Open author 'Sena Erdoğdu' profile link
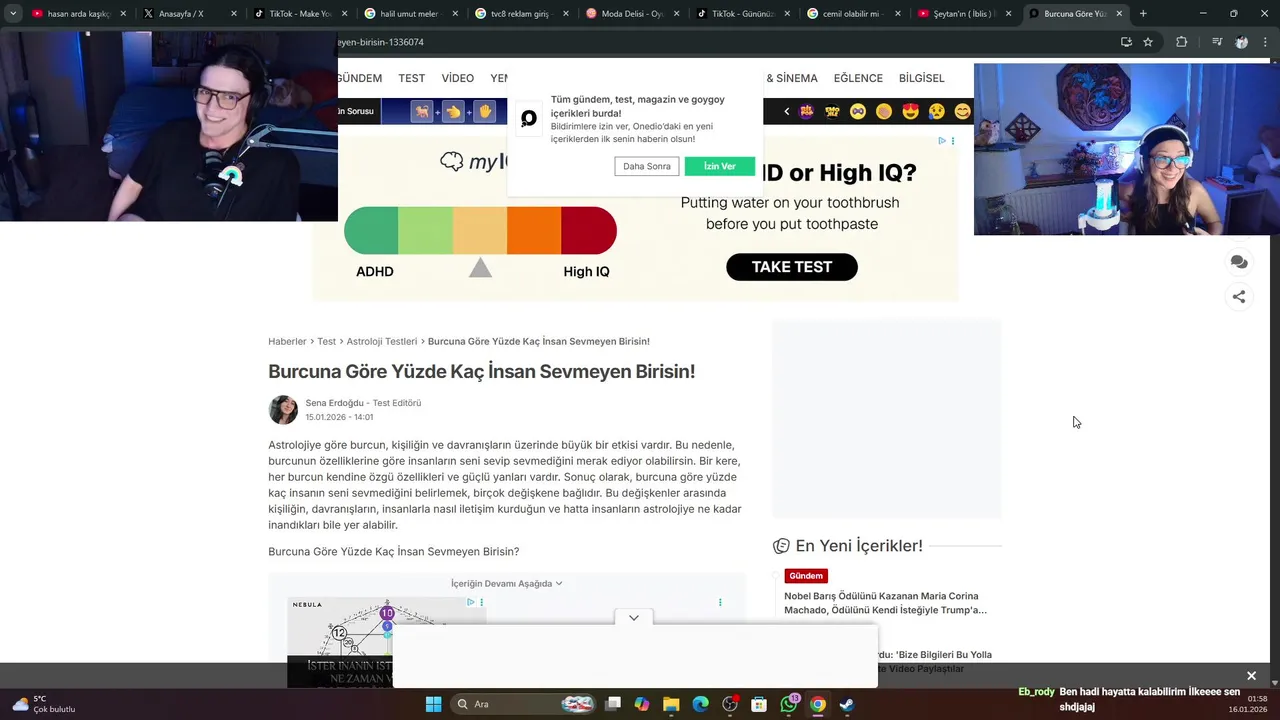Screen dimensions: 1280x720 coord(335,403)
